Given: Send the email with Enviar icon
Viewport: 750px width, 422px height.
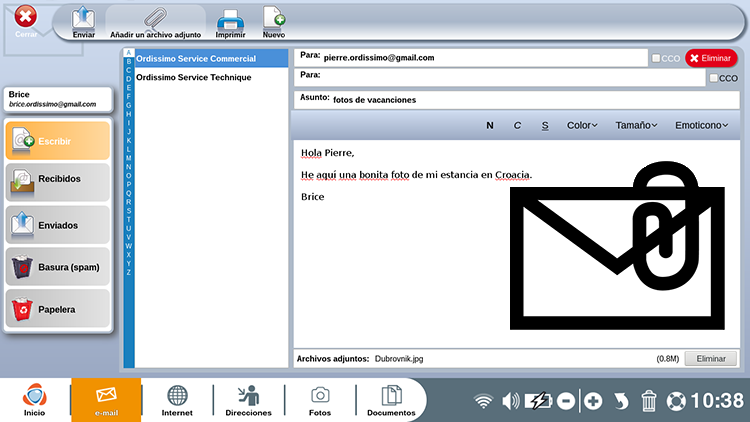Looking at the screenshot, I should 83,22.
